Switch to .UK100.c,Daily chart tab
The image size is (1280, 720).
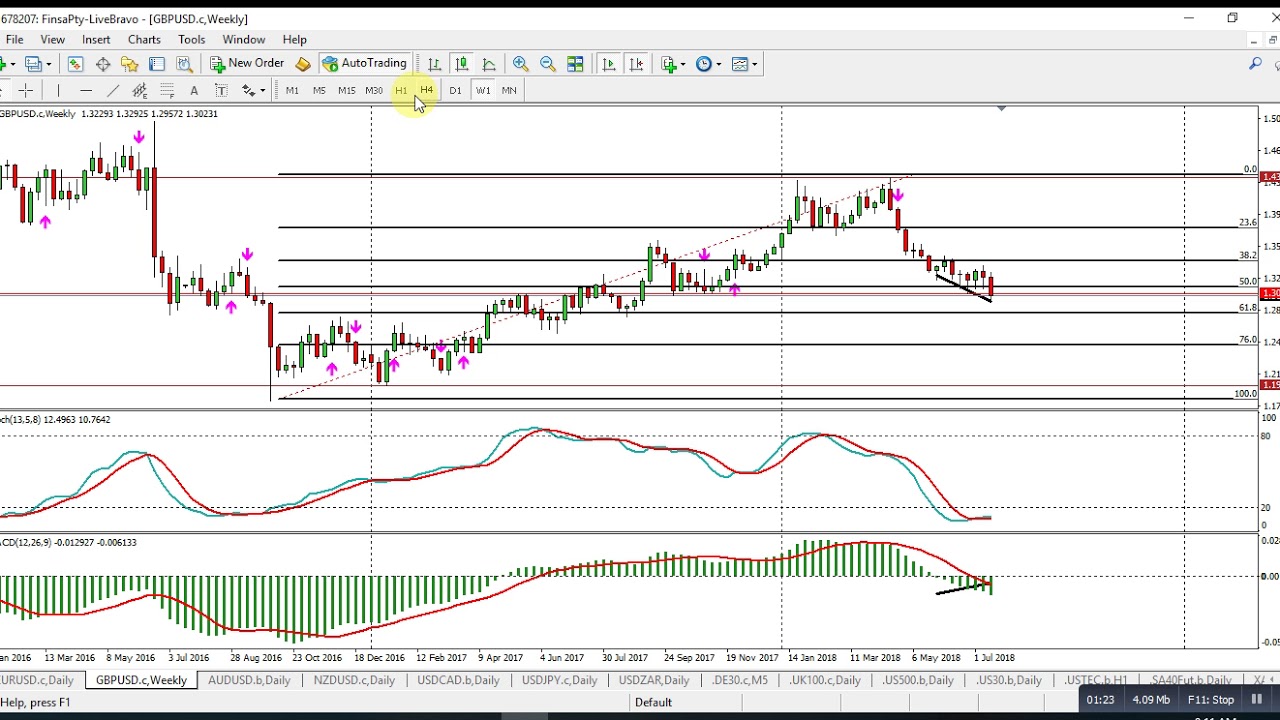coord(825,680)
